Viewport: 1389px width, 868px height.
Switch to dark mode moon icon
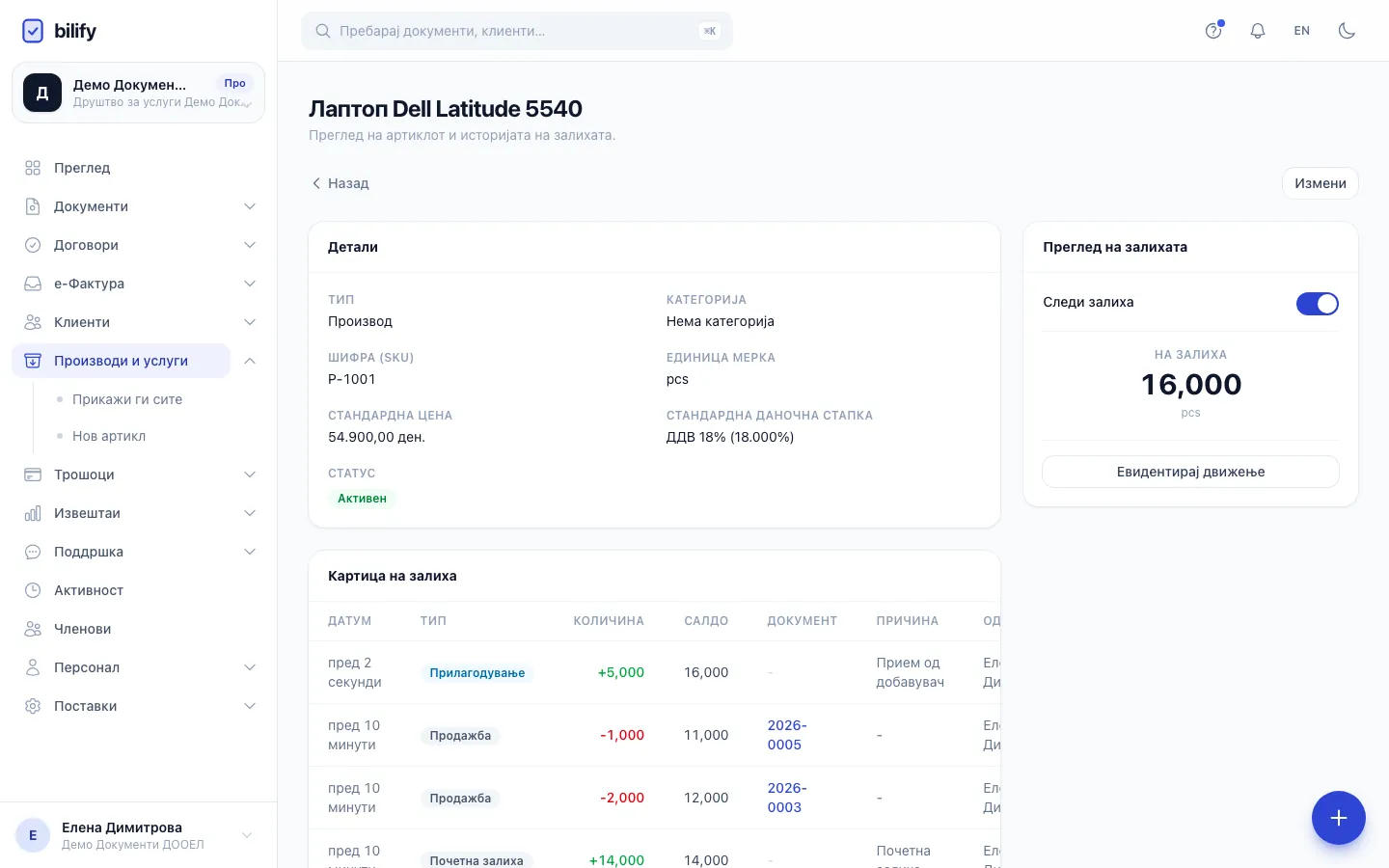[x=1347, y=31]
